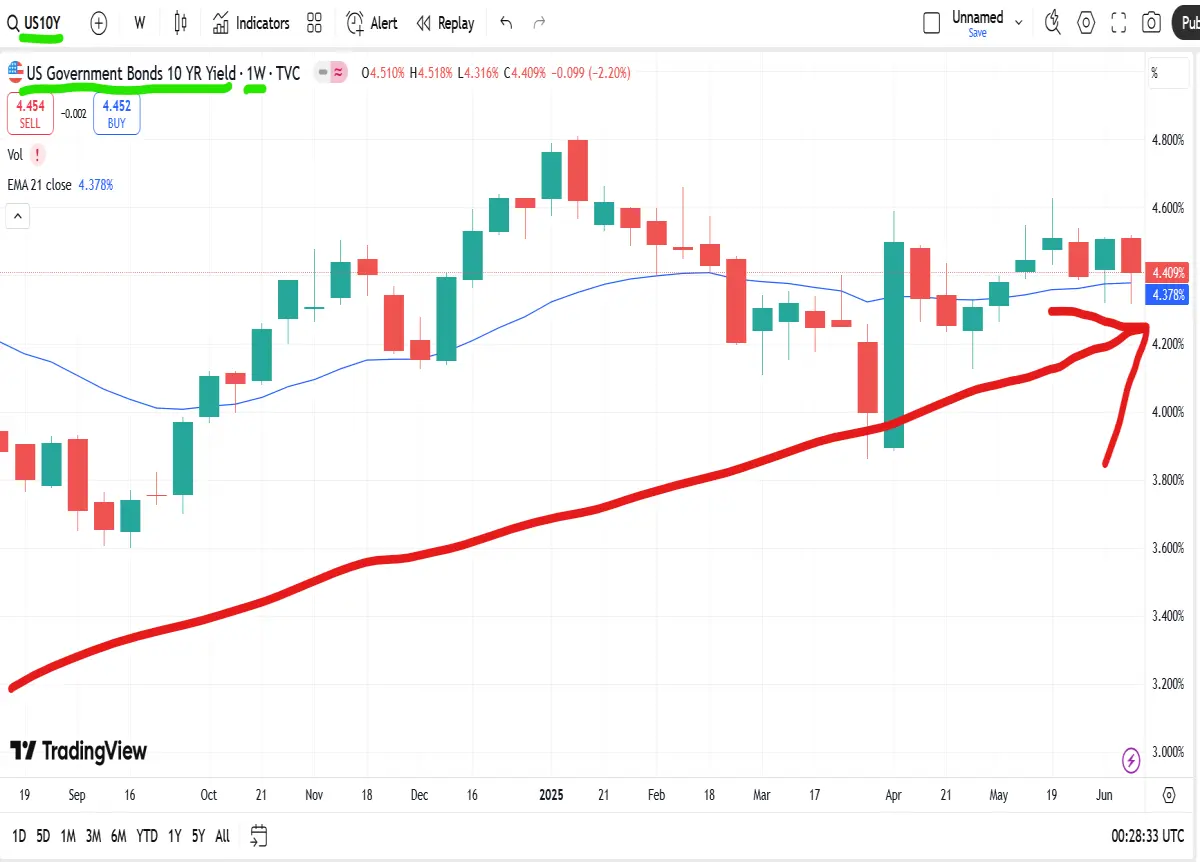Create an Alert
The image size is (1200, 862).
point(372,23)
